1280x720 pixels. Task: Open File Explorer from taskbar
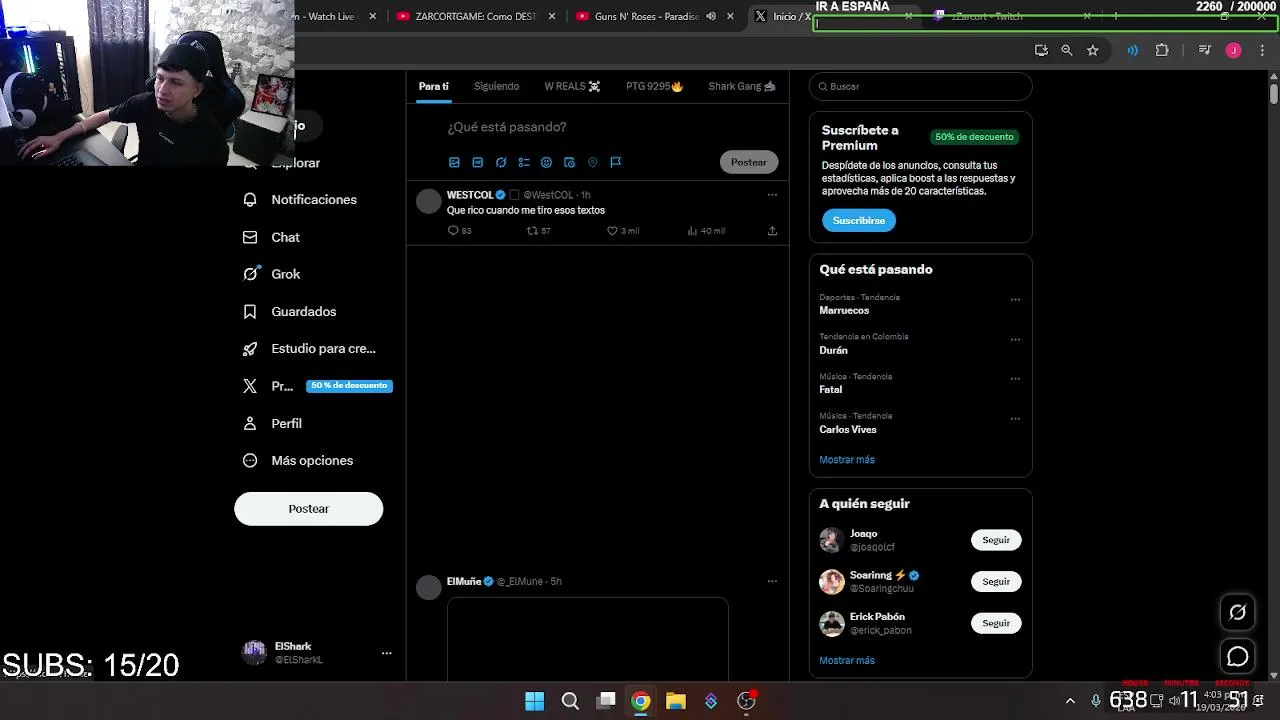point(676,701)
